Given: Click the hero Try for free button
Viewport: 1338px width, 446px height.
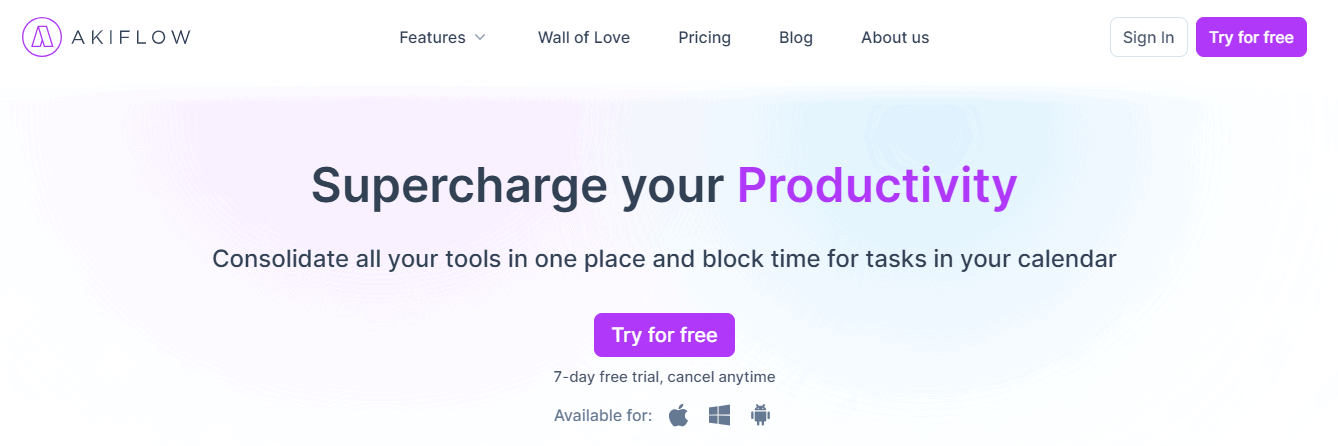Looking at the screenshot, I should [664, 335].
